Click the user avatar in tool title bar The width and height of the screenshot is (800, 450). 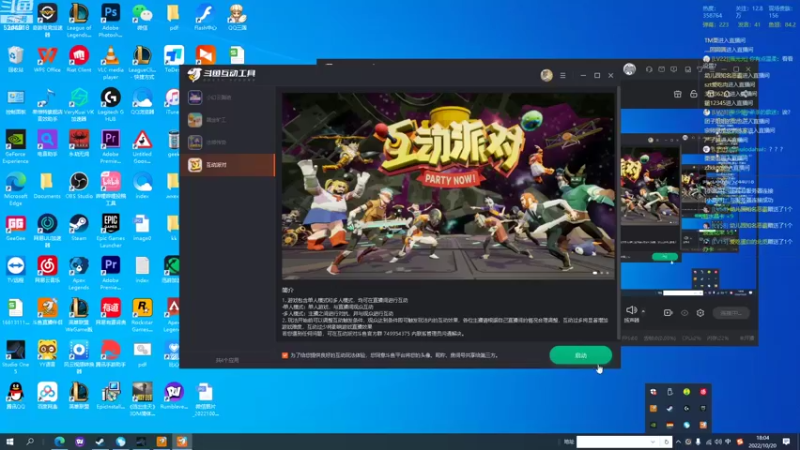pos(546,75)
